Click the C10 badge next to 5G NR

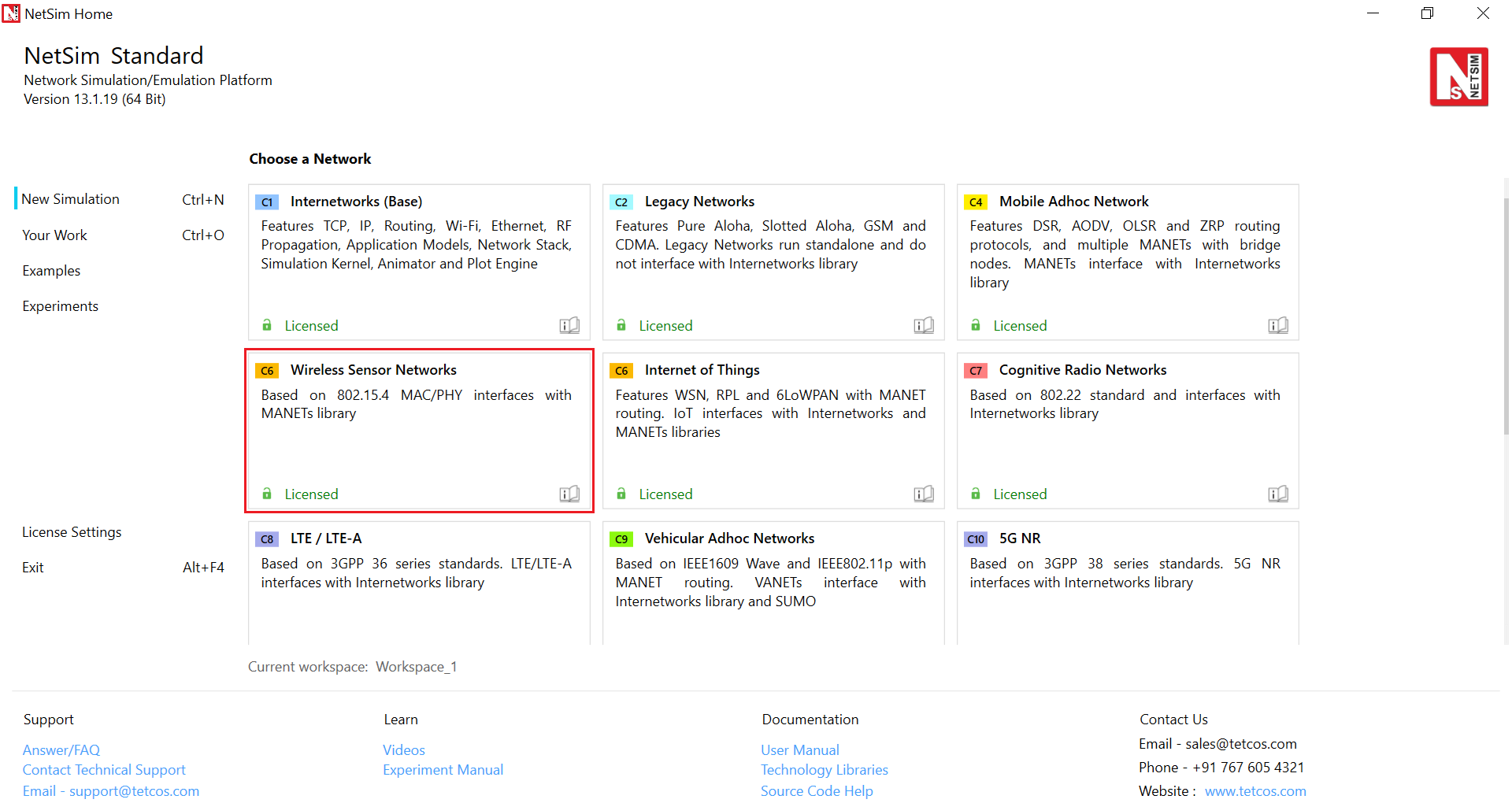click(976, 539)
